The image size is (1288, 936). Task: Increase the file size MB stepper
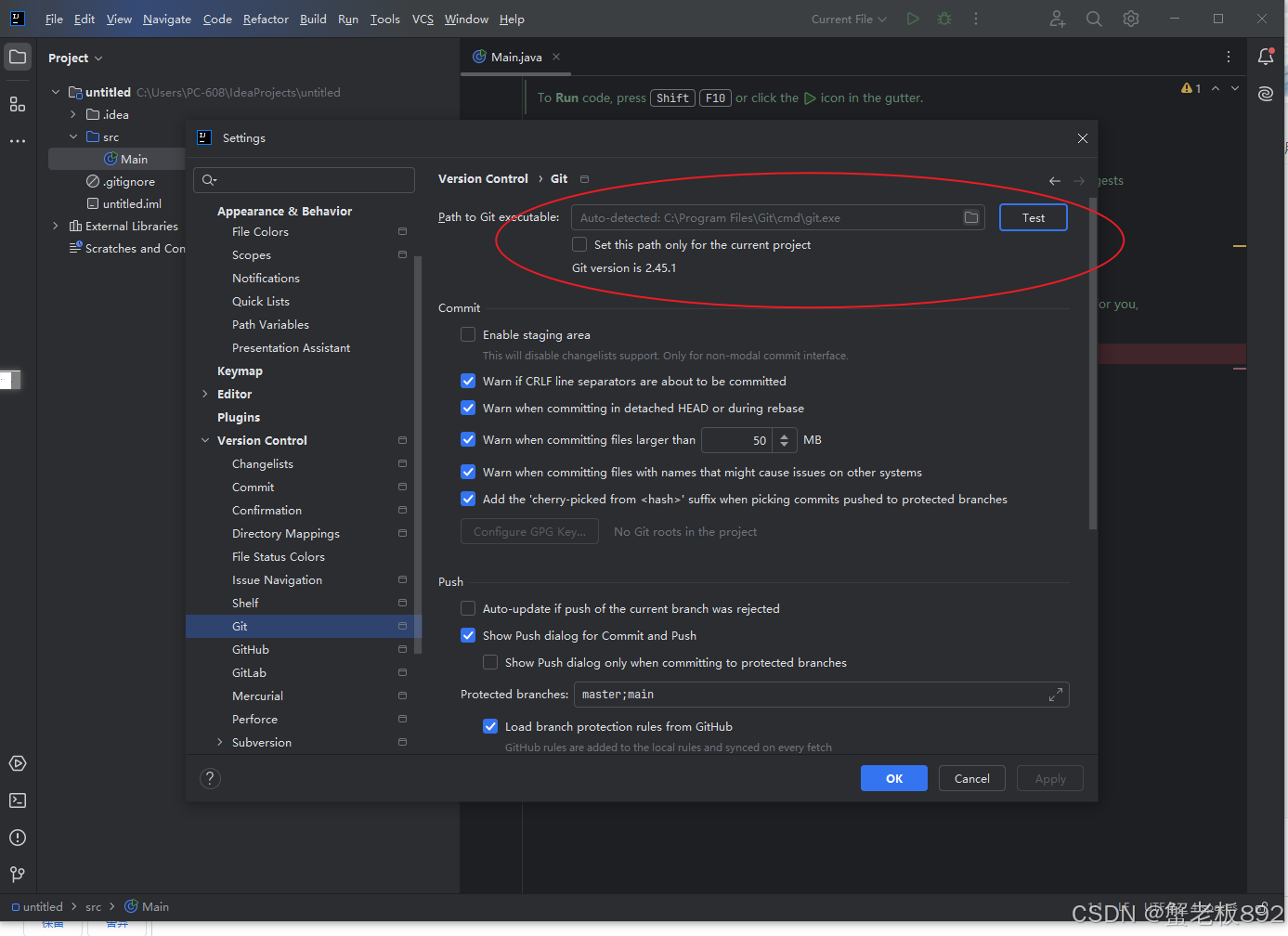click(x=785, y=435)
